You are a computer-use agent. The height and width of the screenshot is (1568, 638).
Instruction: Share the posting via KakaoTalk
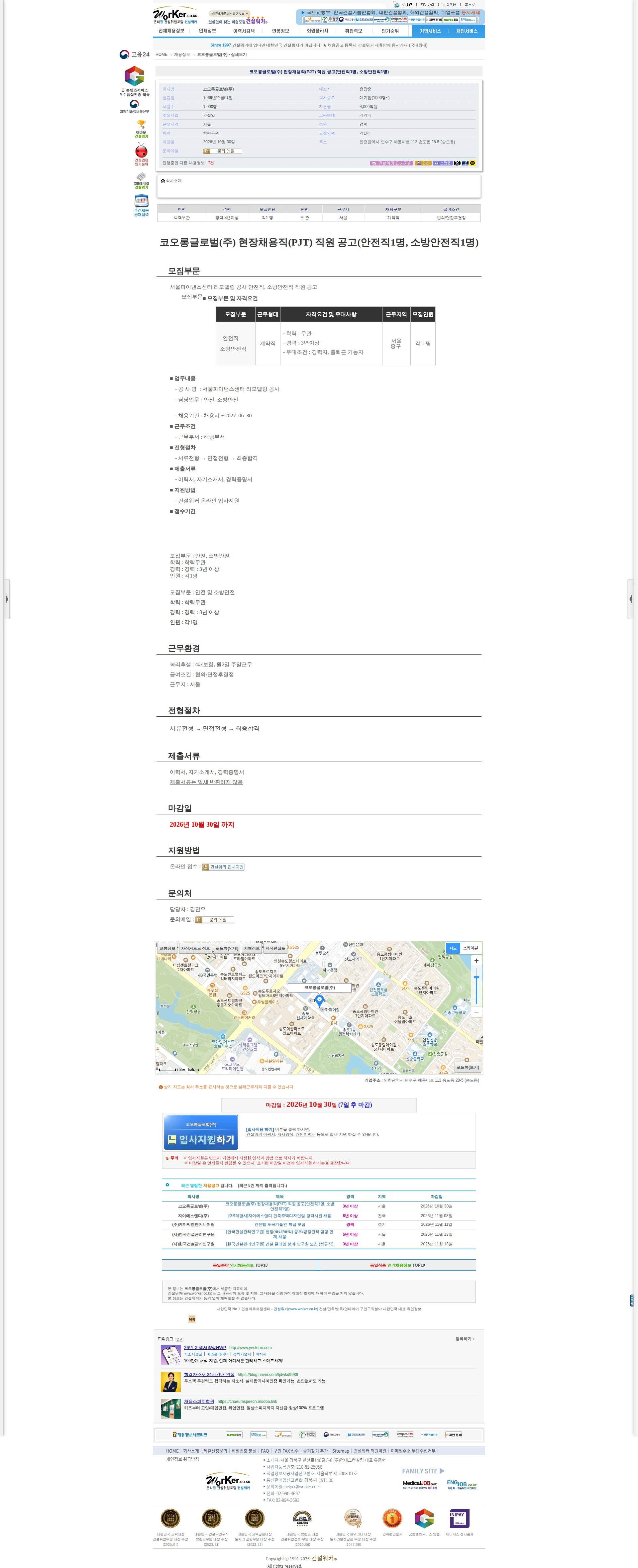click(x=473, y=163)
